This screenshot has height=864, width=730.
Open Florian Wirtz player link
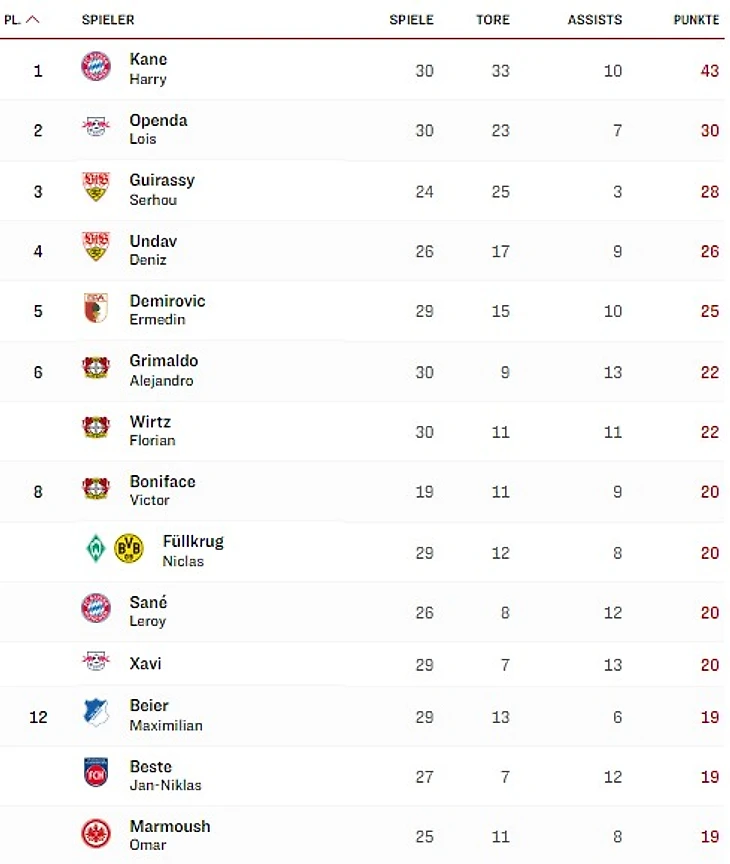pos(150,422)
